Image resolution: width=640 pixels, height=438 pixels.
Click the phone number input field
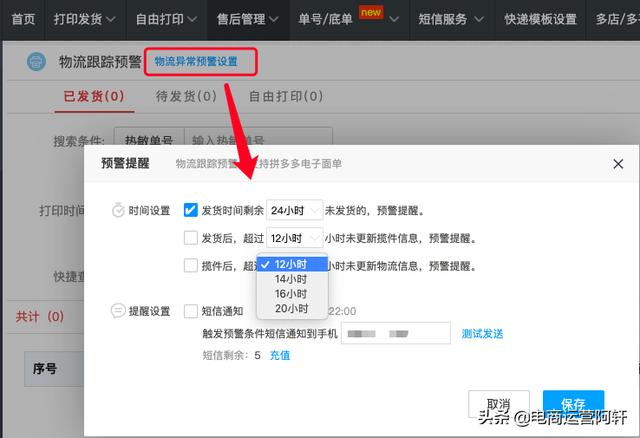coord(396,333)
